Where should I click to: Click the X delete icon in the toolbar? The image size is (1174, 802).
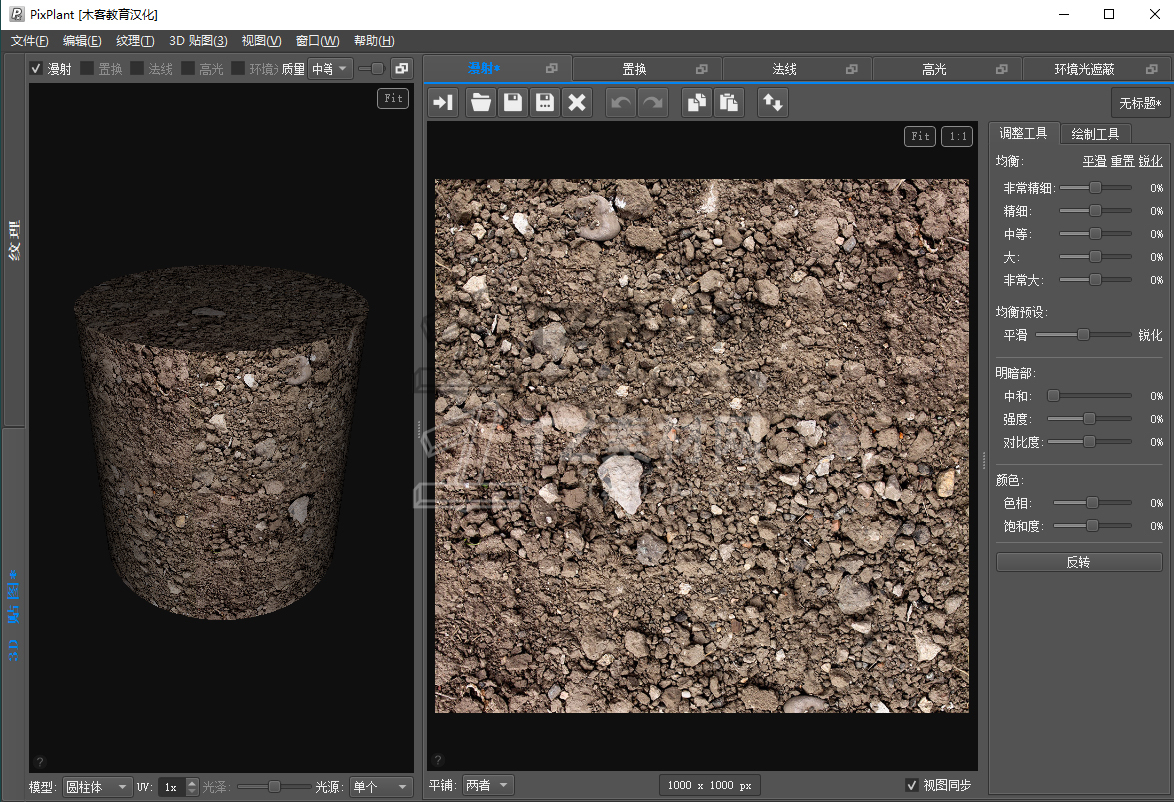577,102
